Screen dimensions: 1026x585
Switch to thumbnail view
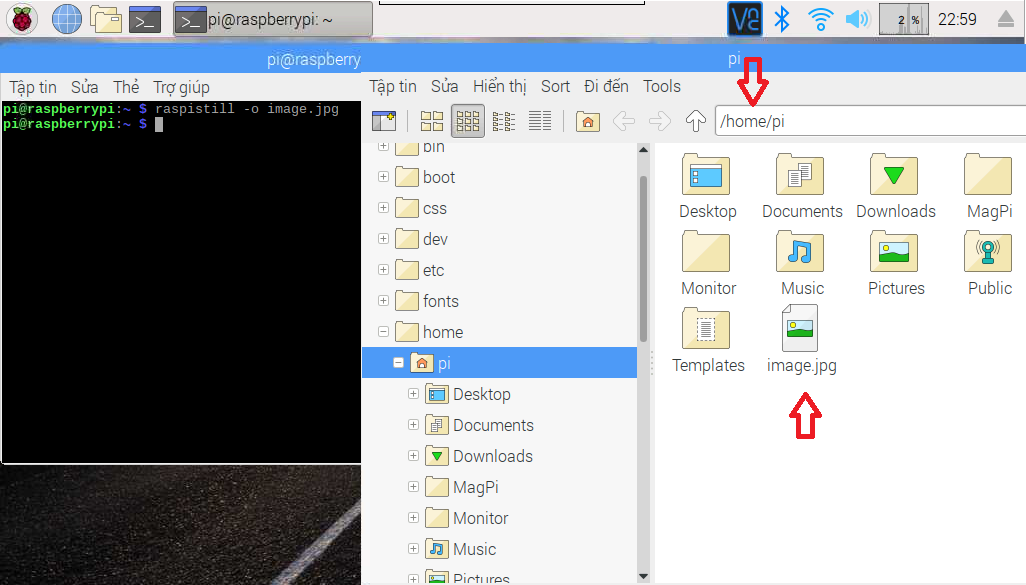tap(468, 121)
